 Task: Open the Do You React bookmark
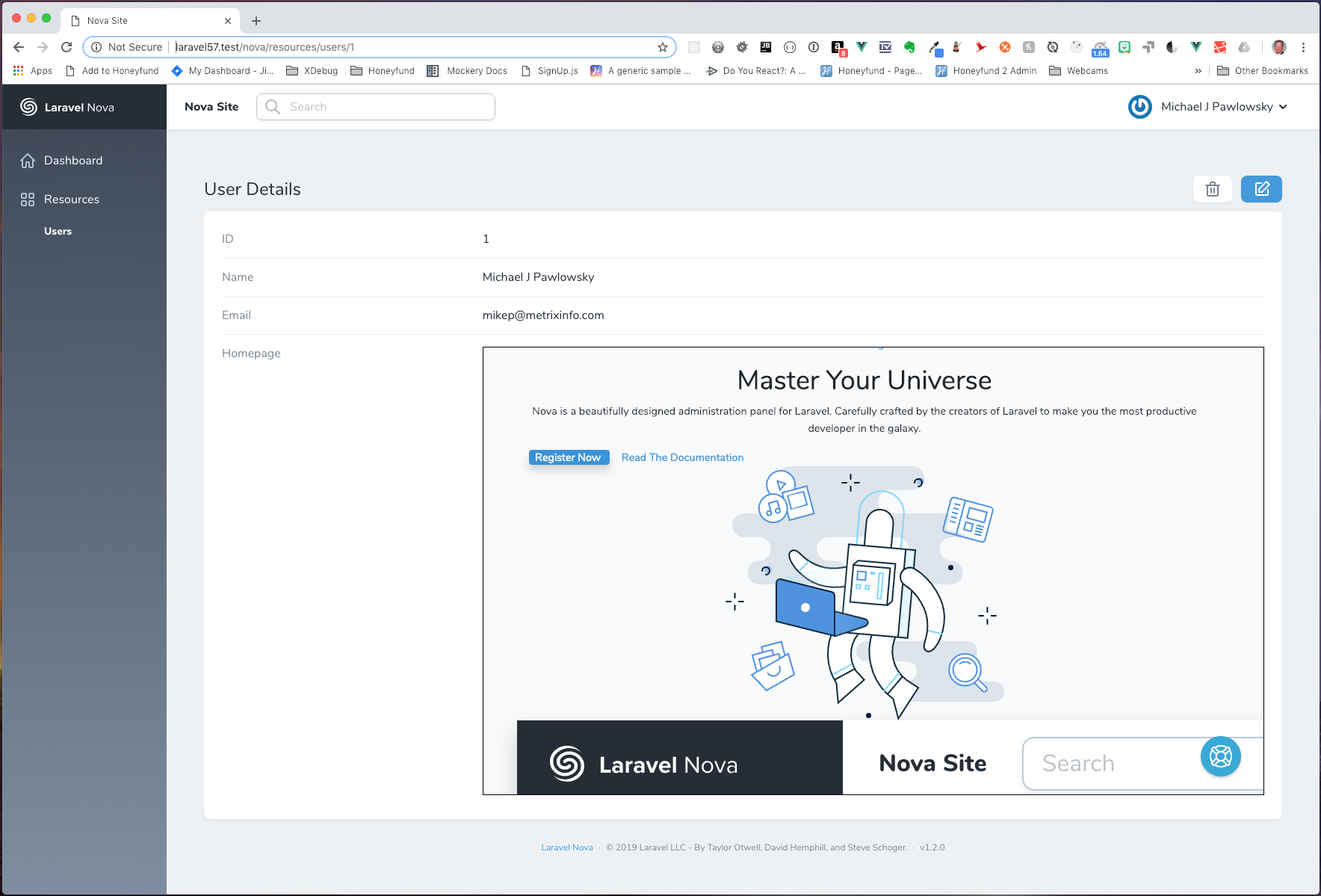tap(755, 71)
